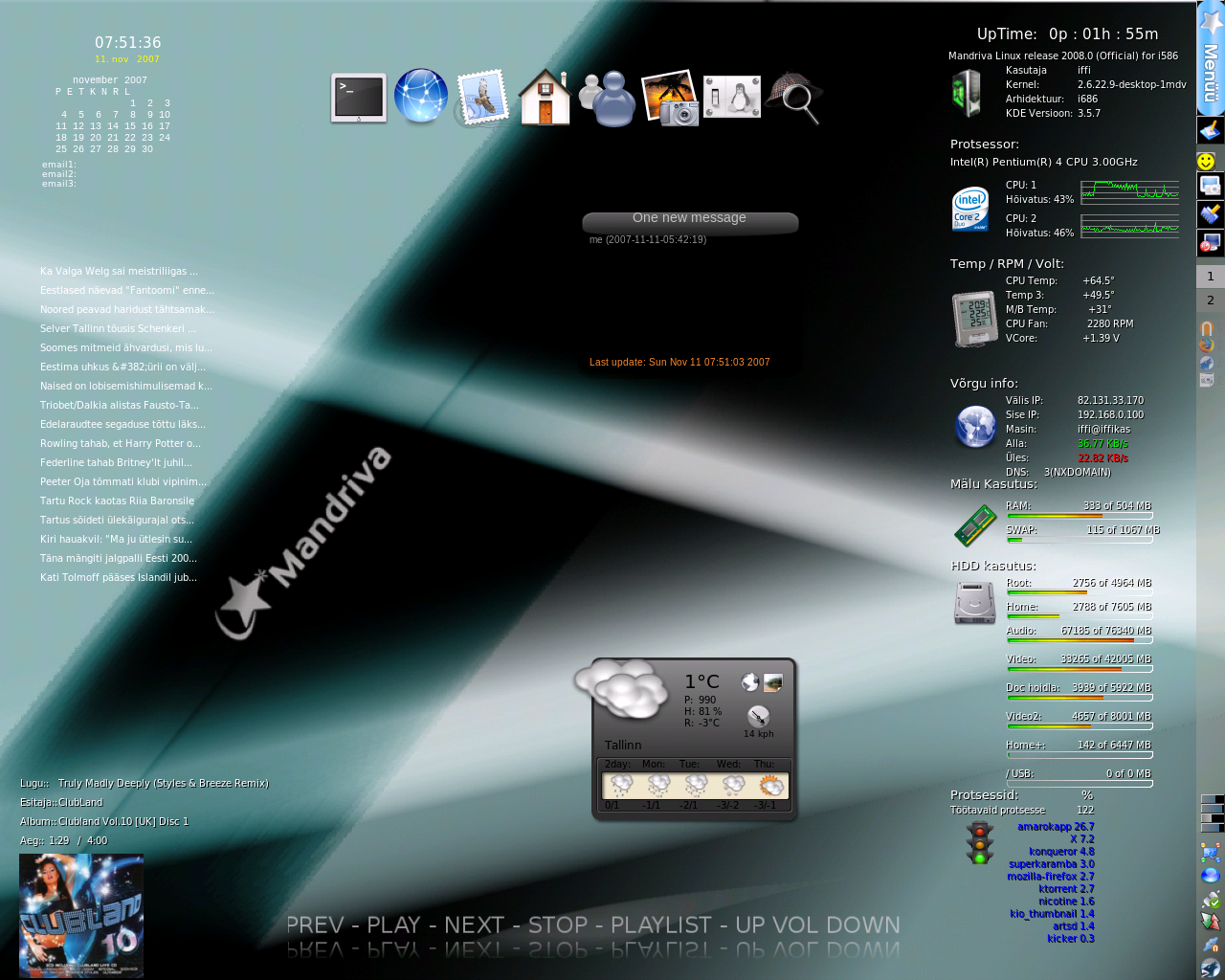Click the plug with green check tray icon
1225x980 pixels.
tap(1211, 900)
